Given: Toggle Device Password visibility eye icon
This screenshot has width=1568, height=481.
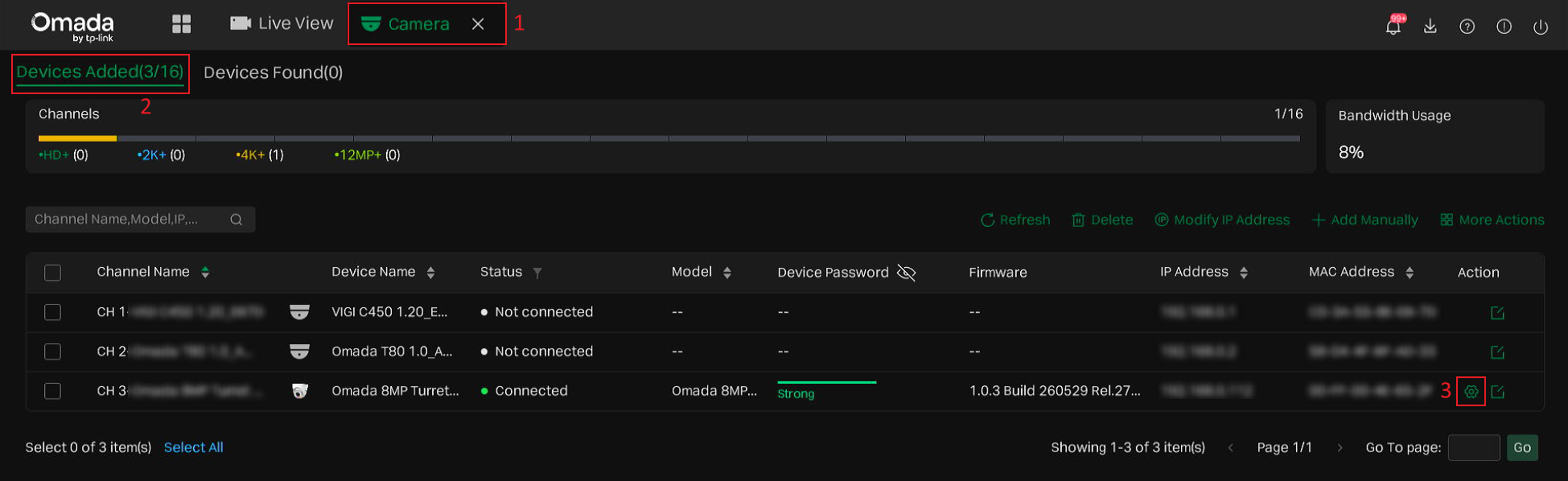Looking at the screenshot, I should click(906, 272).
